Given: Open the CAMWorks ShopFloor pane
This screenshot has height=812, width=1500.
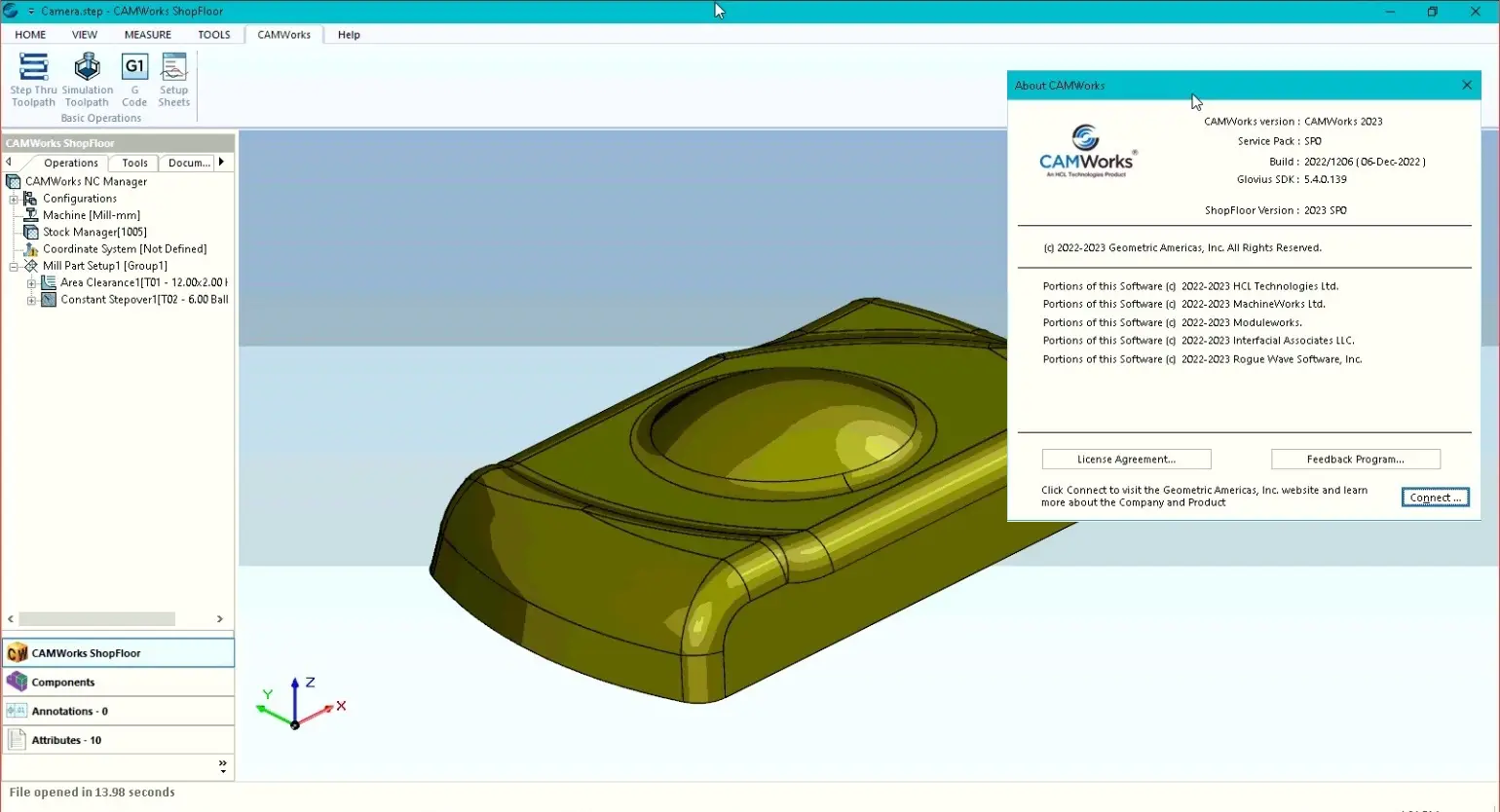Looking at the screenshot, I should 119,653.
